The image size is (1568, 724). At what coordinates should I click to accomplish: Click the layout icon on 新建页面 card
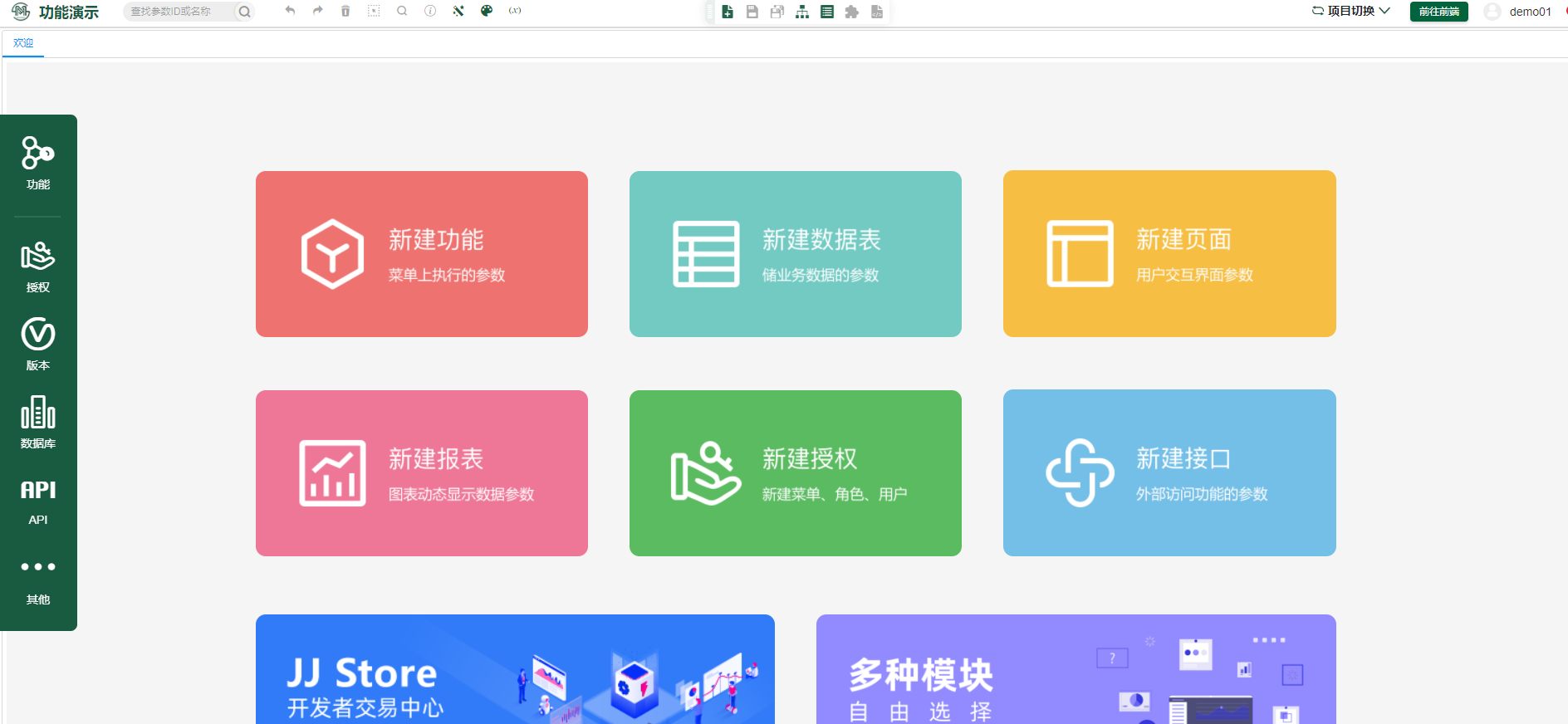(x=1080, y=254)
